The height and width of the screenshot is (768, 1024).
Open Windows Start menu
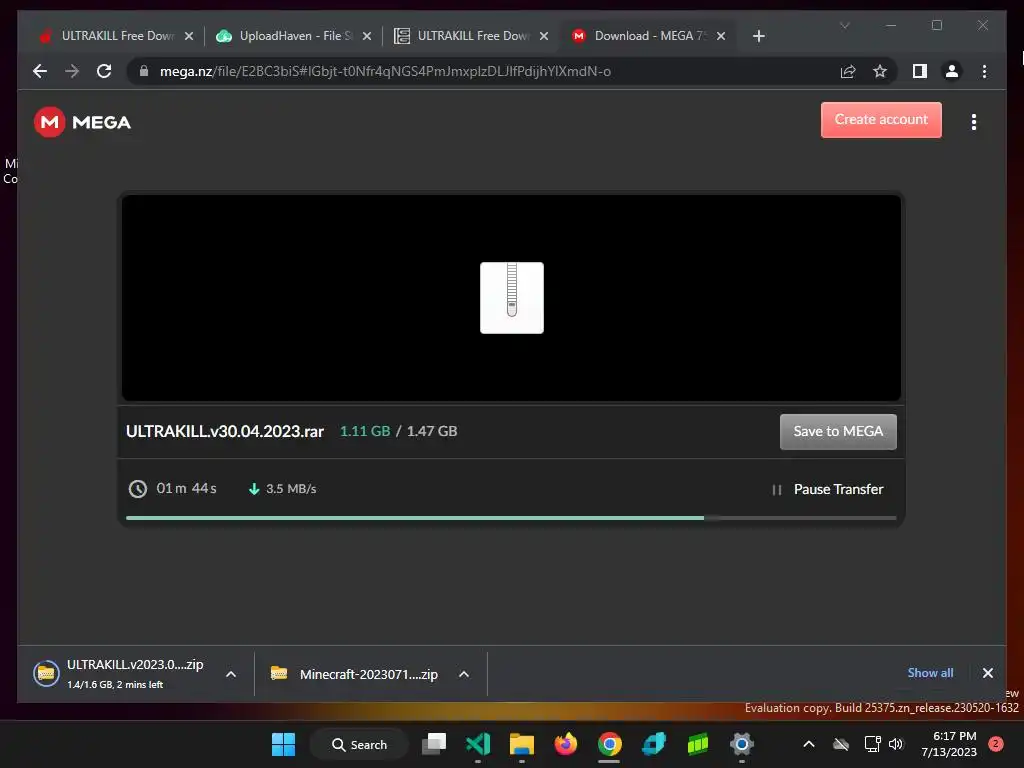pos(283,744)
